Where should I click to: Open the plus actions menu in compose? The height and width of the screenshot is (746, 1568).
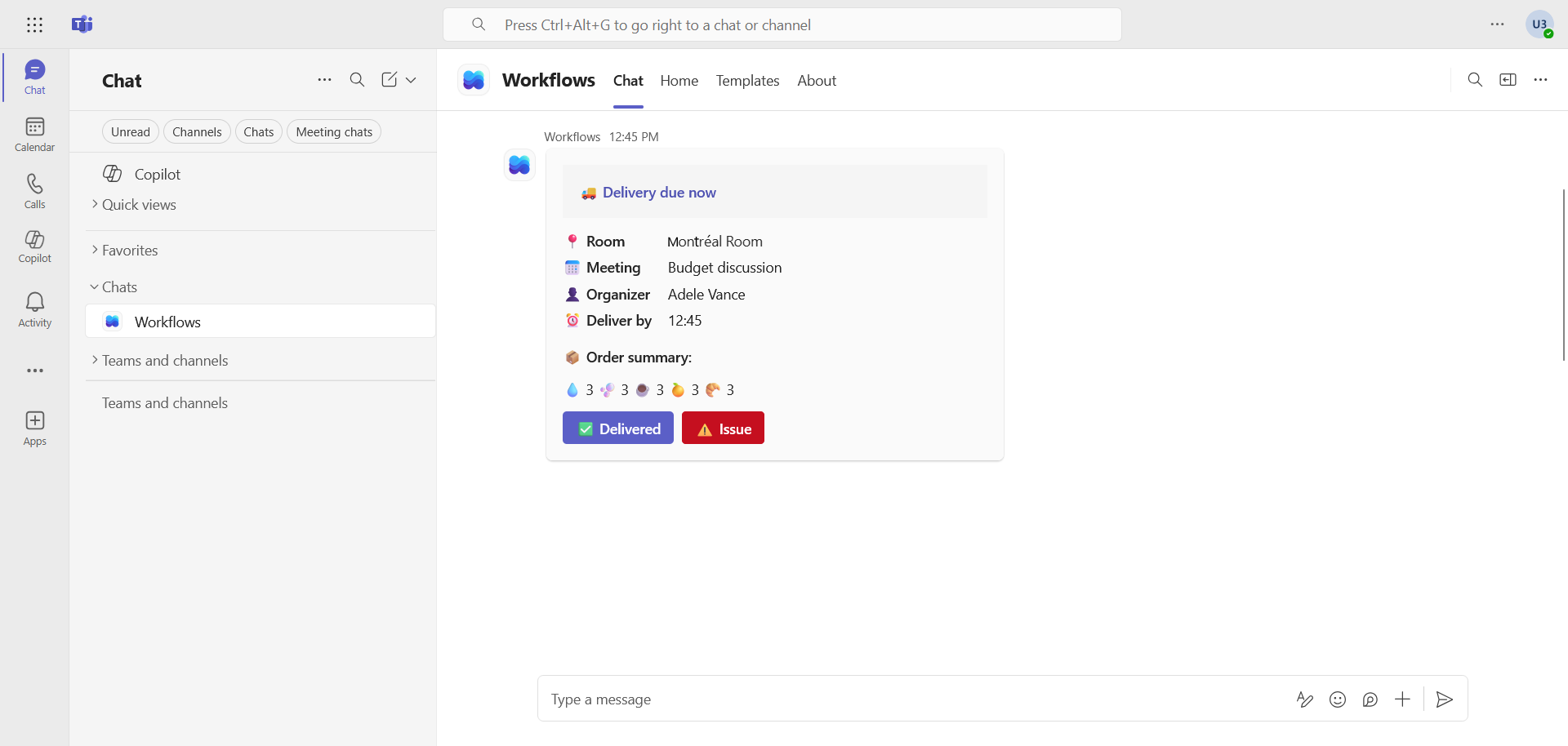click(1402, 699)
